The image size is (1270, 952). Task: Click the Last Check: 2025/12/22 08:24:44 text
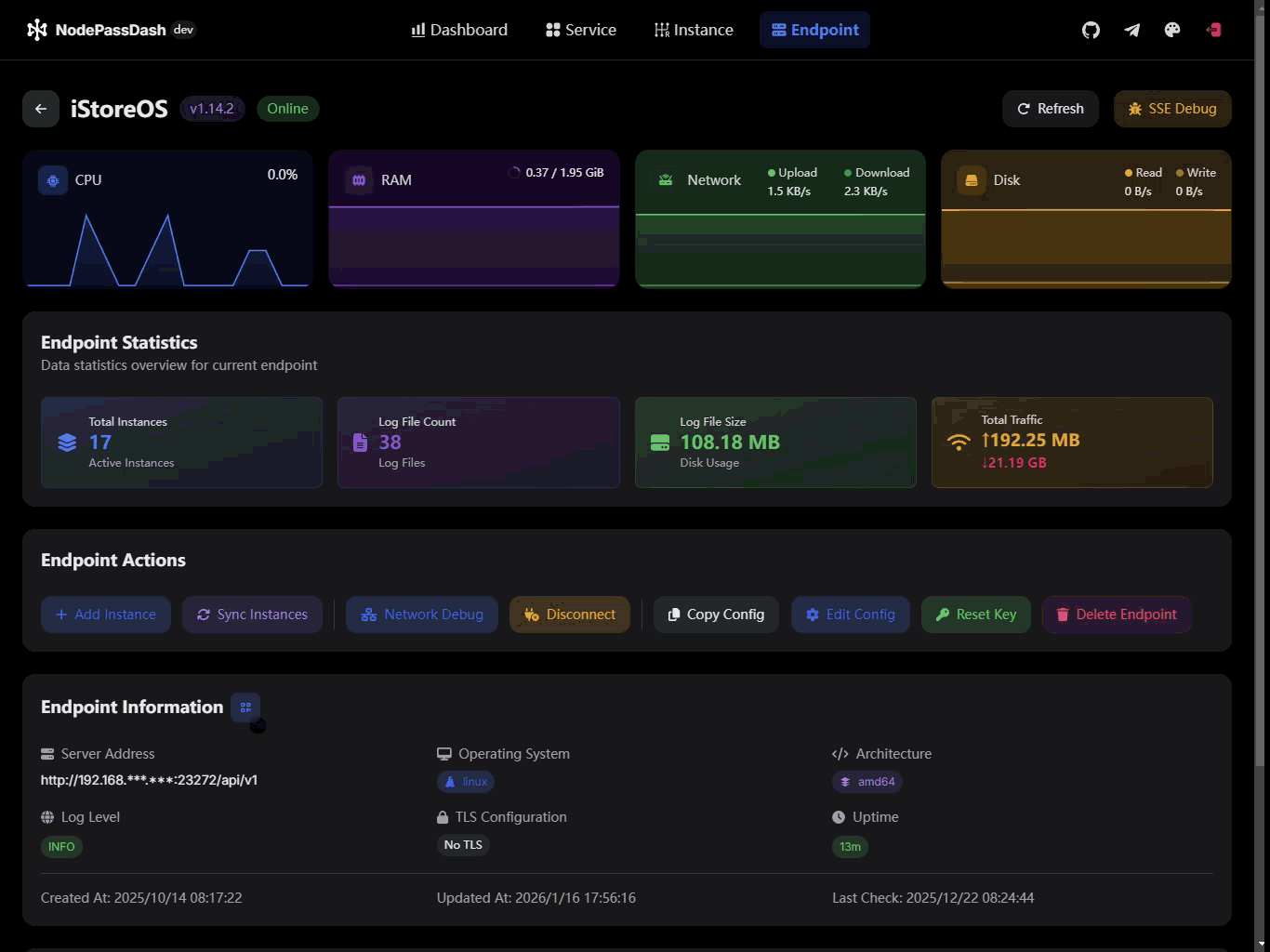tap(933, 898)
